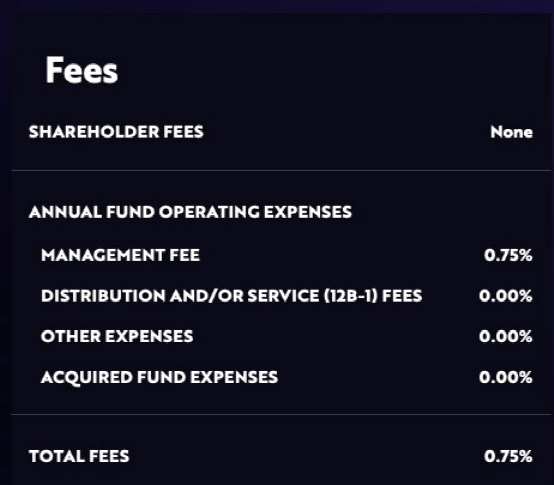Click the Total Fees 0.75% value
This screenshot has width=554, height=485.
click(x=508, y=456)
